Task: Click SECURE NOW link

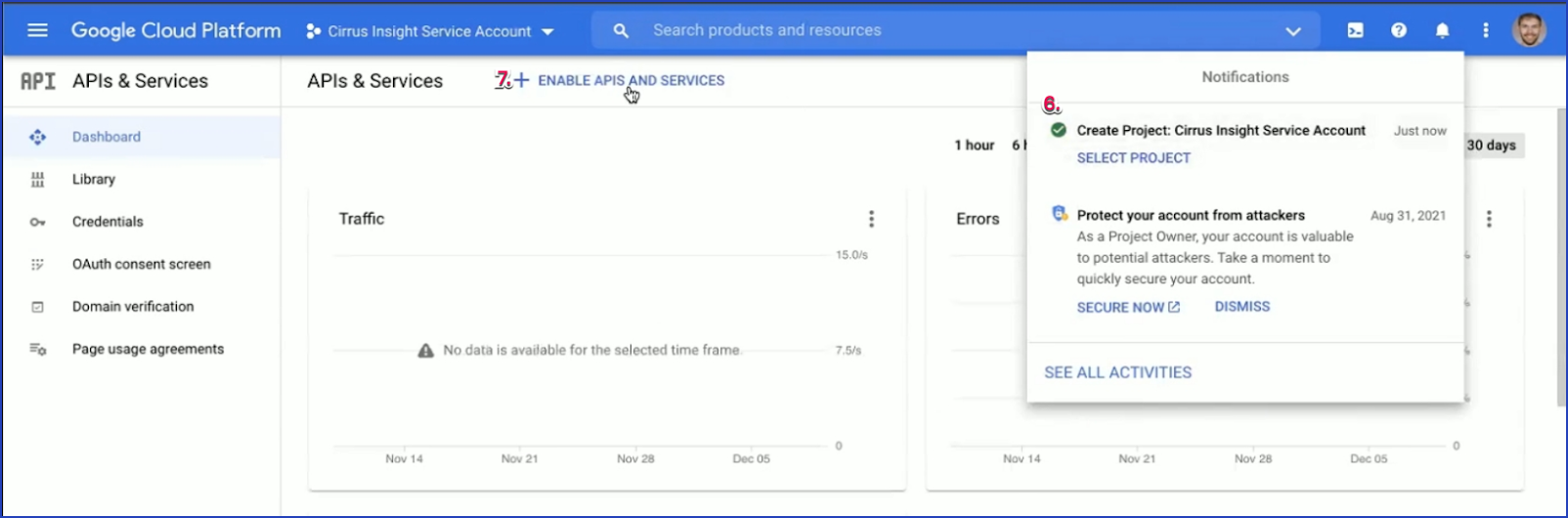Action: (1128, 307)
